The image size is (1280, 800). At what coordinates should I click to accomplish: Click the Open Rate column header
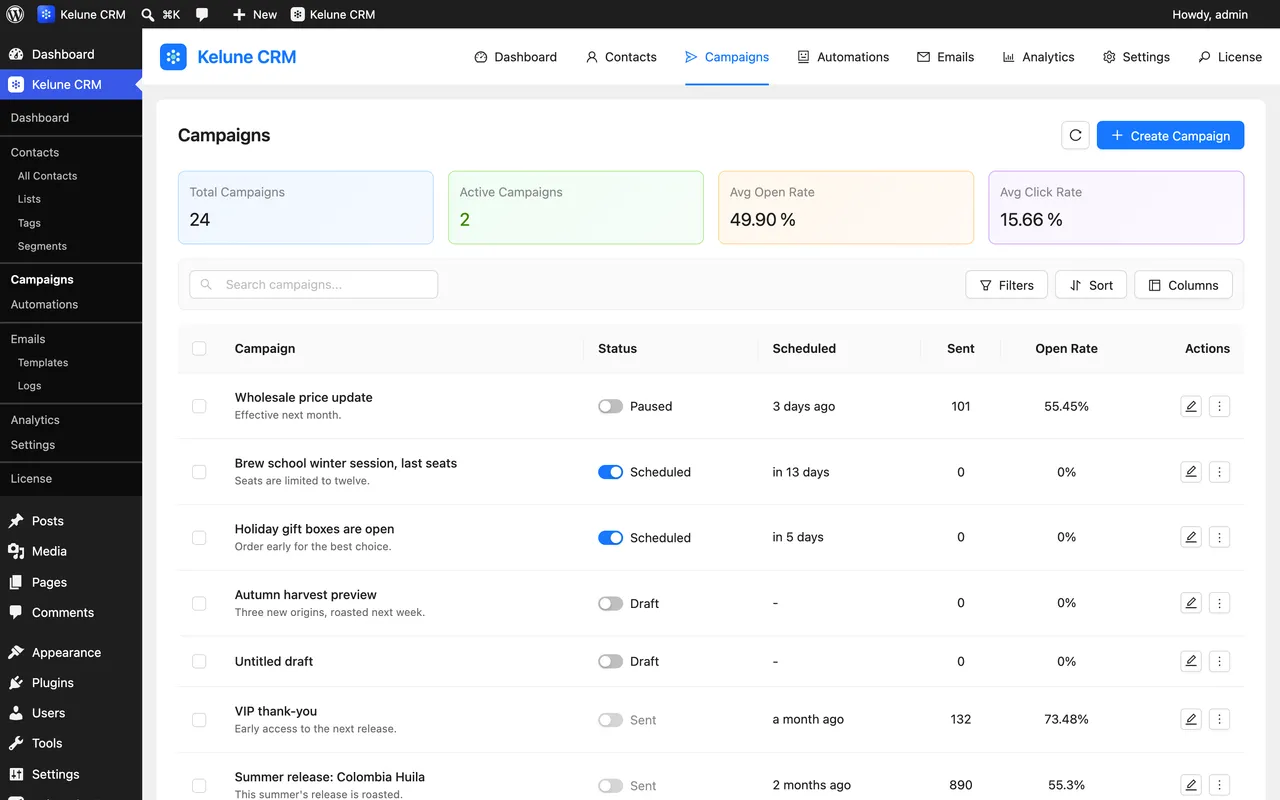(x=1066, y=349)
